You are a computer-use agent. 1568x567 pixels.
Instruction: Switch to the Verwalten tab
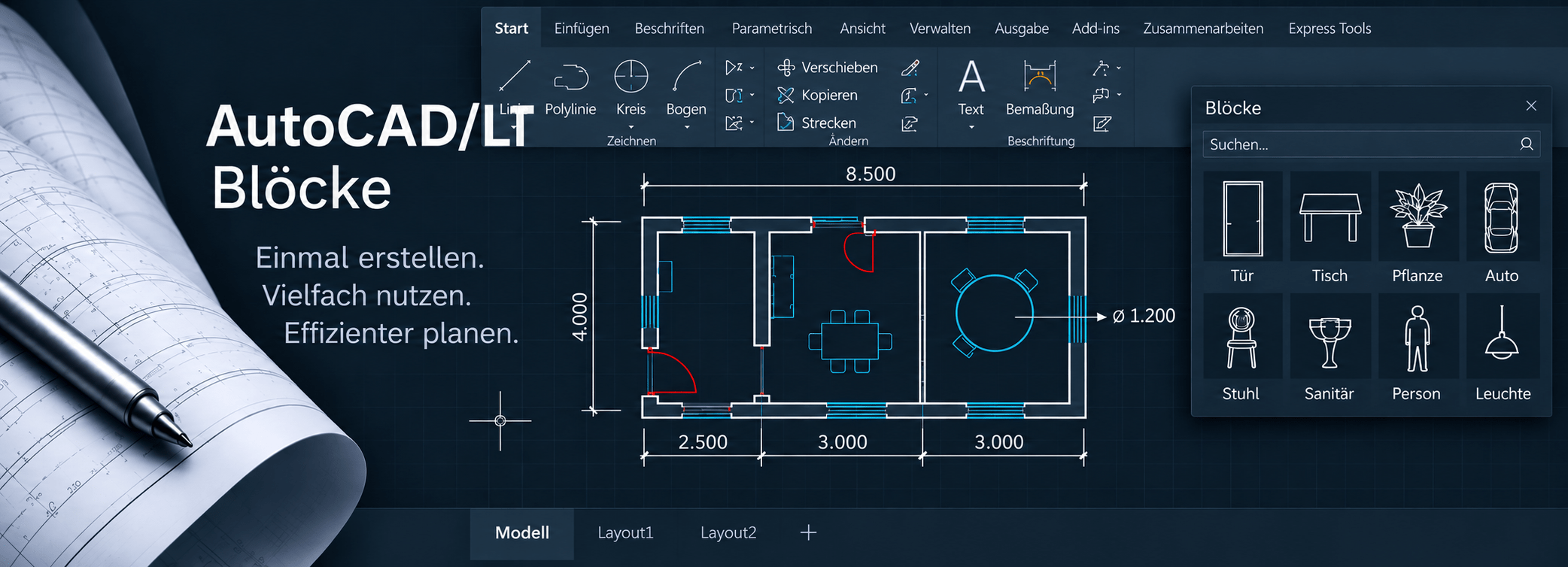click(940, 29)
